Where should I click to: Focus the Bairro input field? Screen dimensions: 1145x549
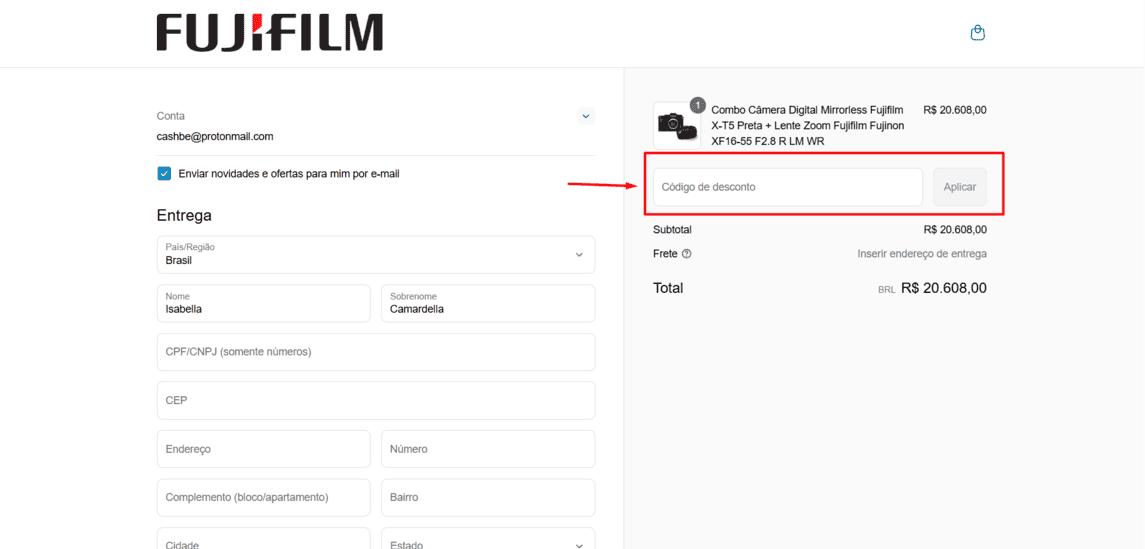[488, 497]
